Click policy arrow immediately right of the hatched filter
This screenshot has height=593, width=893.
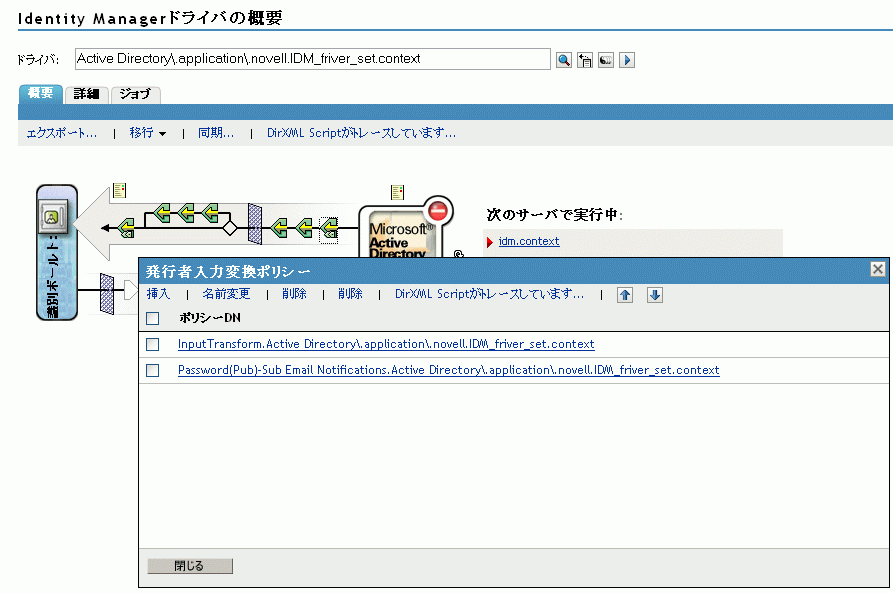[x=278, y=228]
